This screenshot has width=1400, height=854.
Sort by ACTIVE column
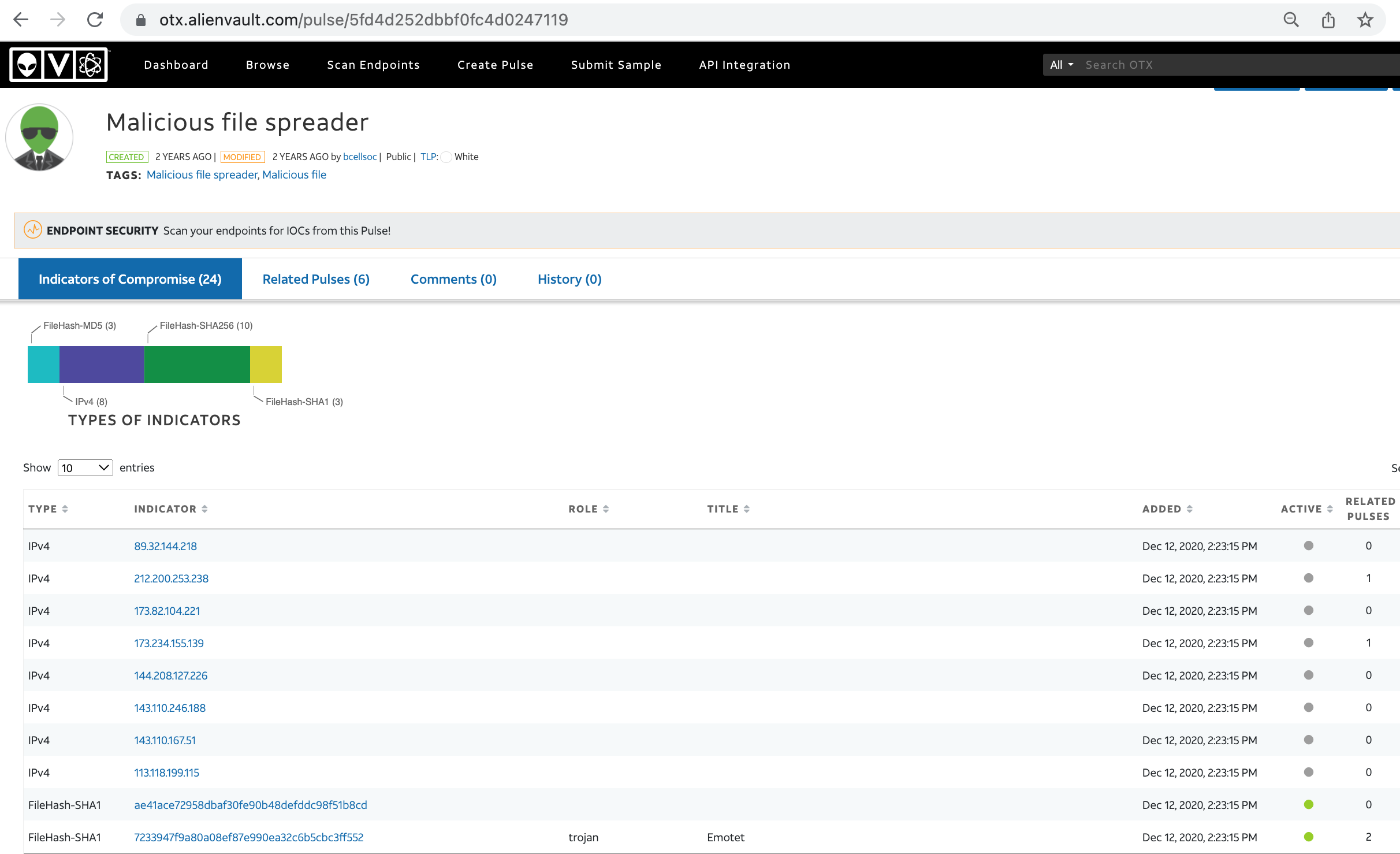pos(1306,508)
